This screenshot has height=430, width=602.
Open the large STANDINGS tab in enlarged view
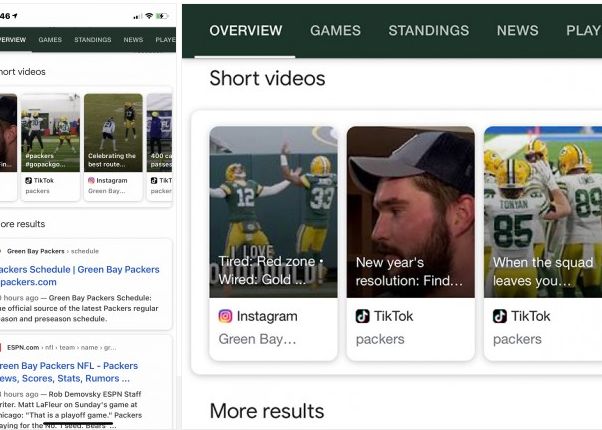(x=428, y=31)
